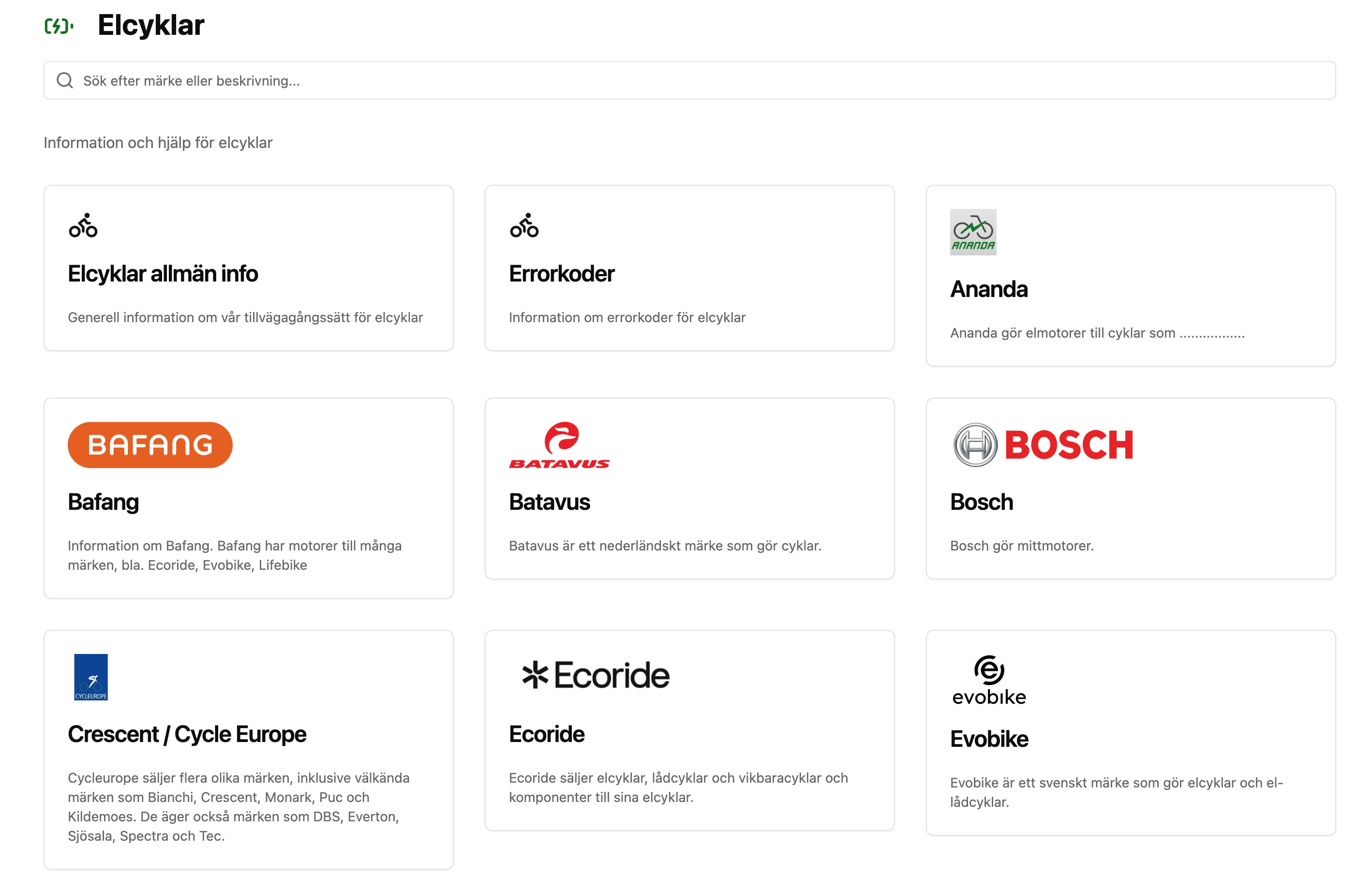Click the Bosch logo image
The width and height of the screenshot is (1372, 891).
pos(1043,445)
